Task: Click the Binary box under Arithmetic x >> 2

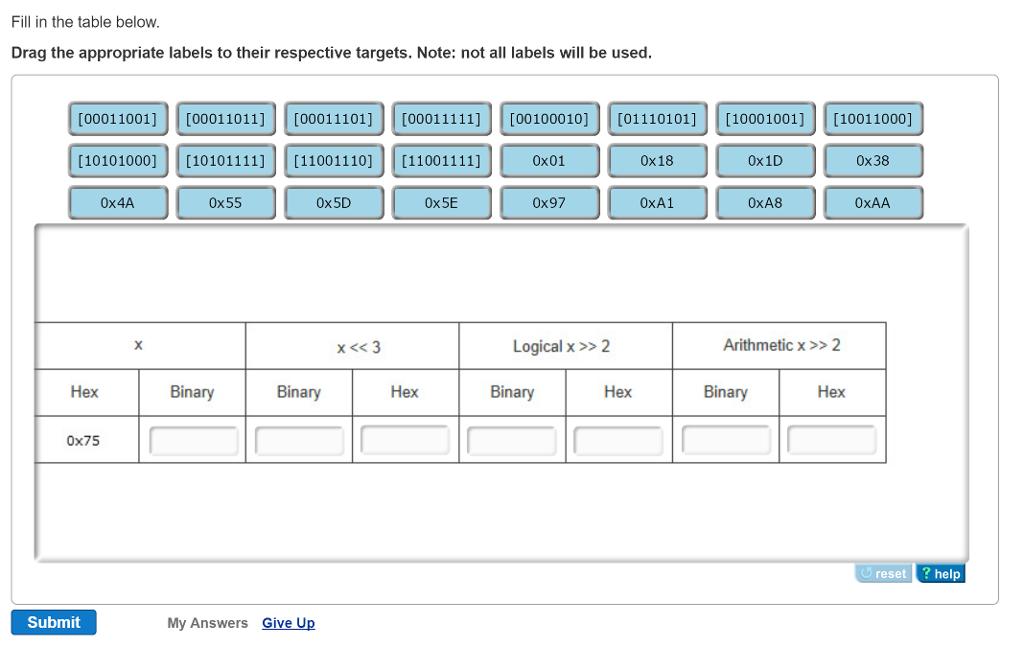Action: pos(726,439)
